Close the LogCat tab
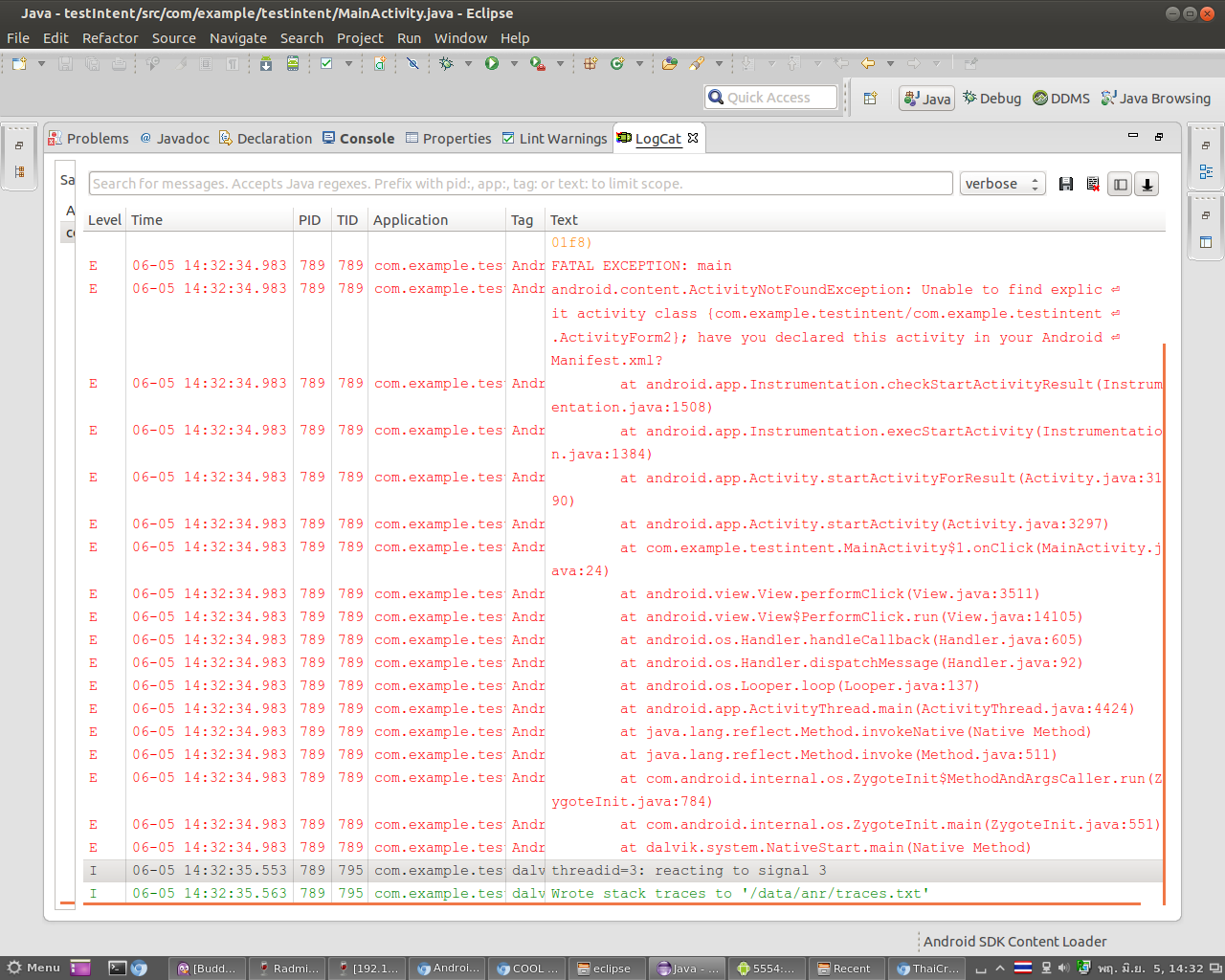Image resolution: width=1225 pixels, height=980 pixels. click(x=693, y=138)
